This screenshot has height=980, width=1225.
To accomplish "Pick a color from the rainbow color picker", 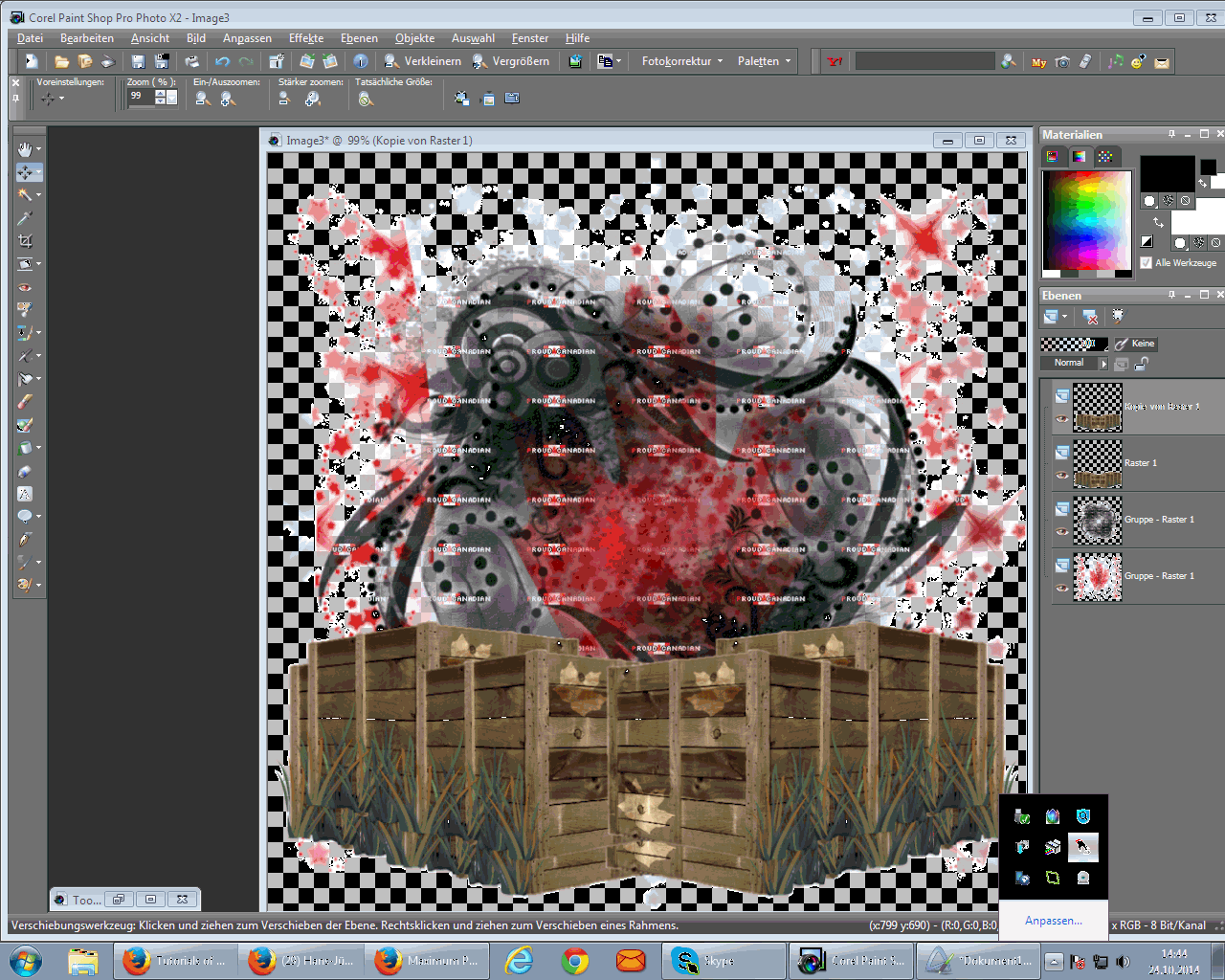I will tap(1086, 220).
